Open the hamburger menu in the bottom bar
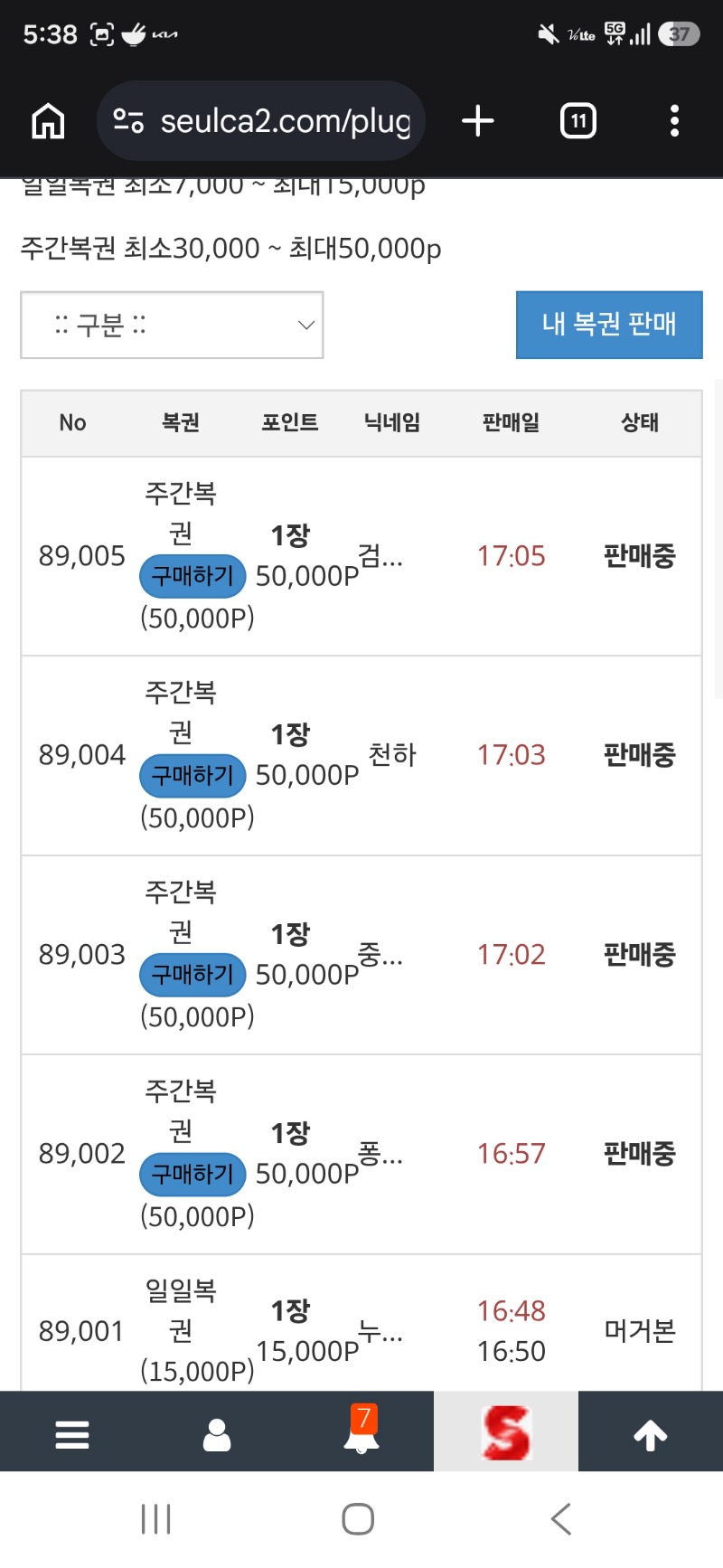723x1568 pixels. click(x=72, y=1434)
